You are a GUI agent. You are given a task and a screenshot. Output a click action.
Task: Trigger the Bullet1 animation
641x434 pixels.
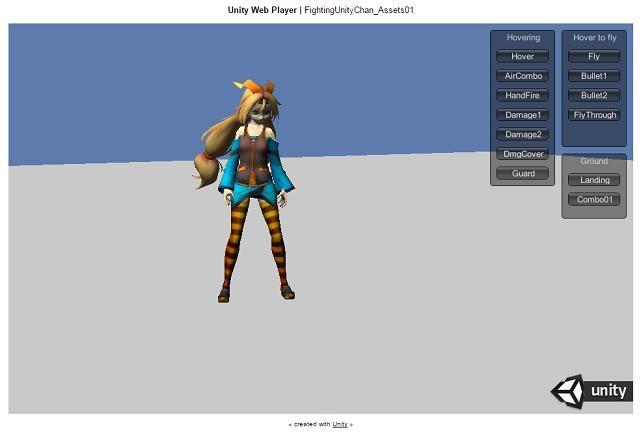pos(594,76)
